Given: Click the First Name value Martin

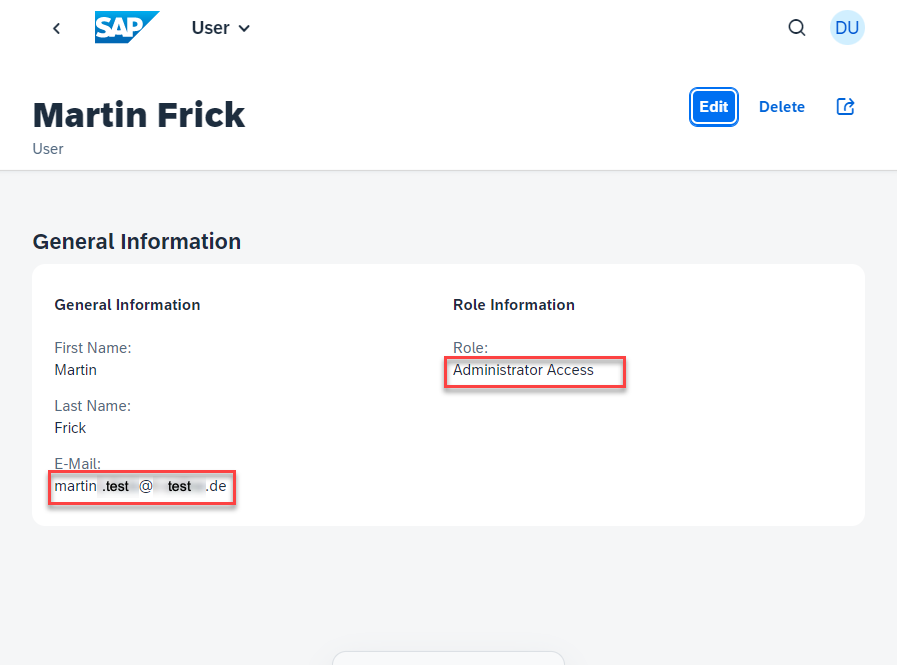Looking at the screenshot, I should [x=76, y=370].
